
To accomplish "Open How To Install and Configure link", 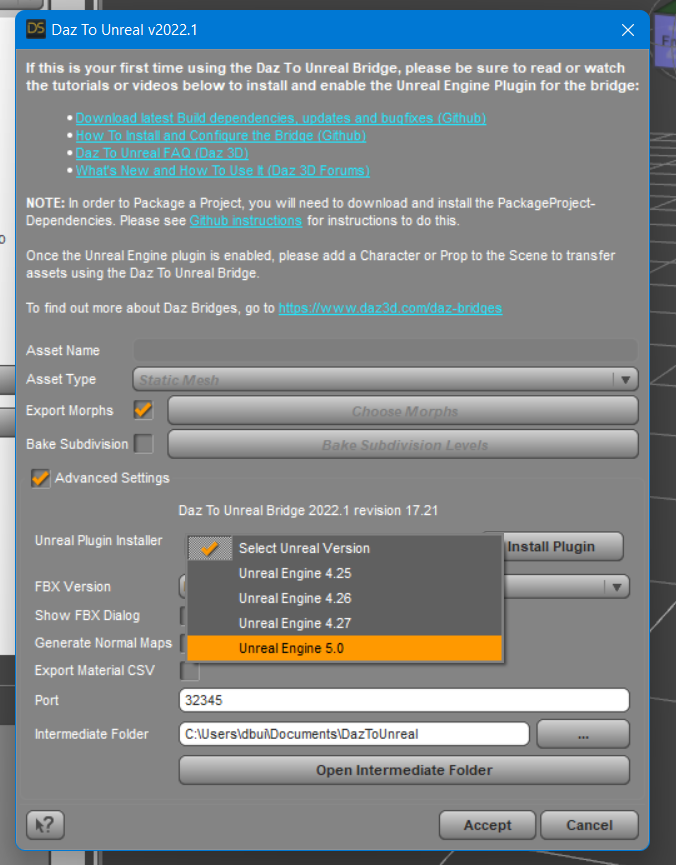I will pos(221,136).
